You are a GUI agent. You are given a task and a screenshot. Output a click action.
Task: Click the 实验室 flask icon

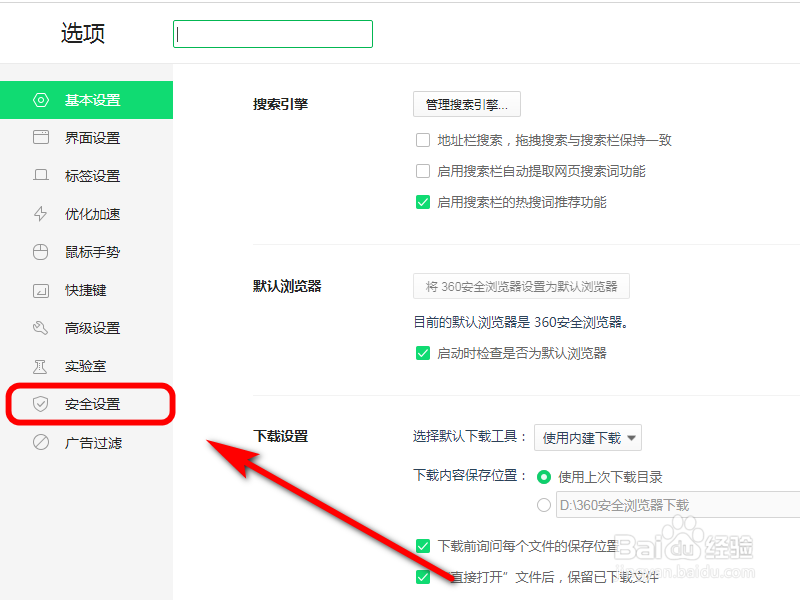(40, 366)
